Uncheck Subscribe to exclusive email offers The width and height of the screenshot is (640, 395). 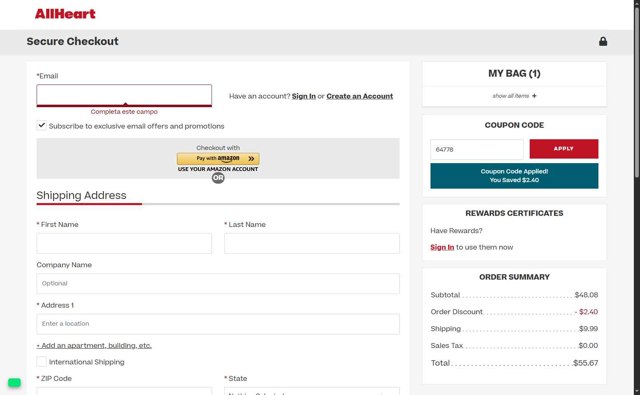click(41, 126)
